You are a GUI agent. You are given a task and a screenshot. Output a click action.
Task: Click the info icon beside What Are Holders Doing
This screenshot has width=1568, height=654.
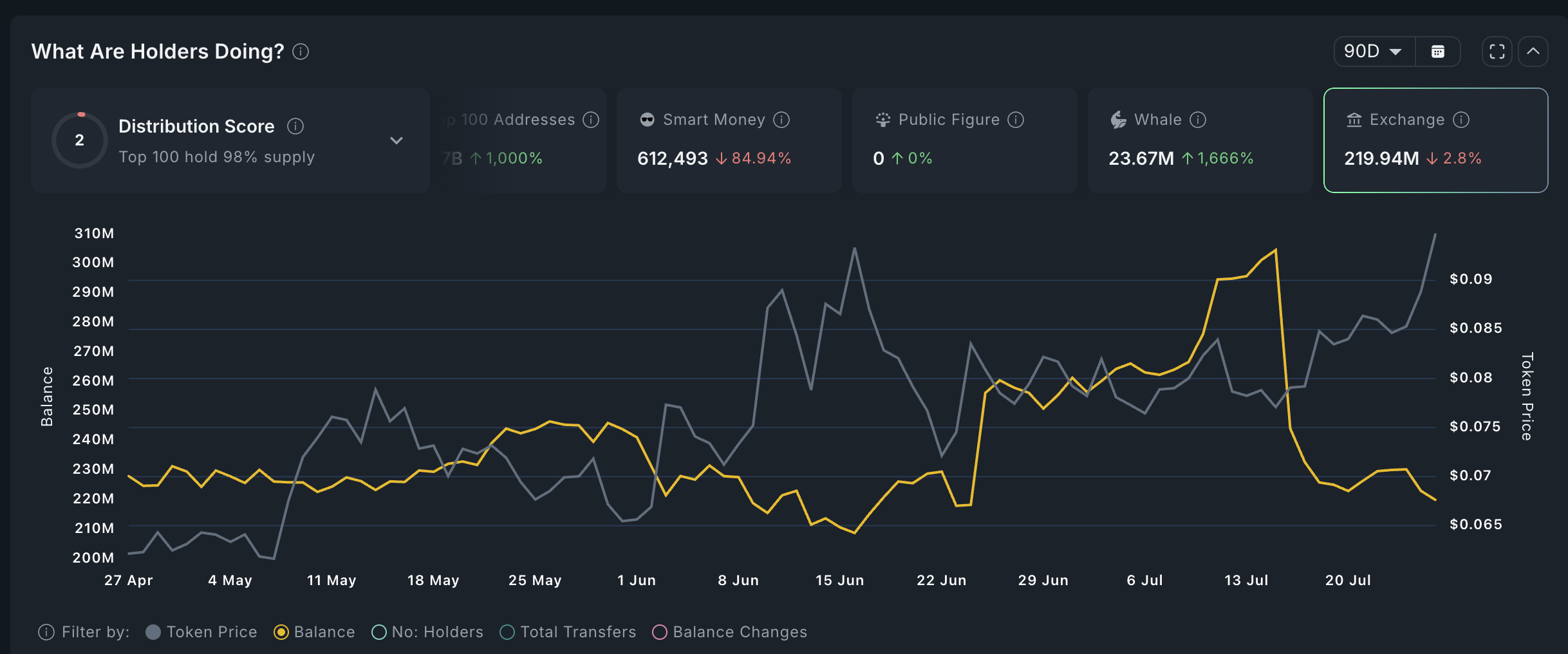301,51
